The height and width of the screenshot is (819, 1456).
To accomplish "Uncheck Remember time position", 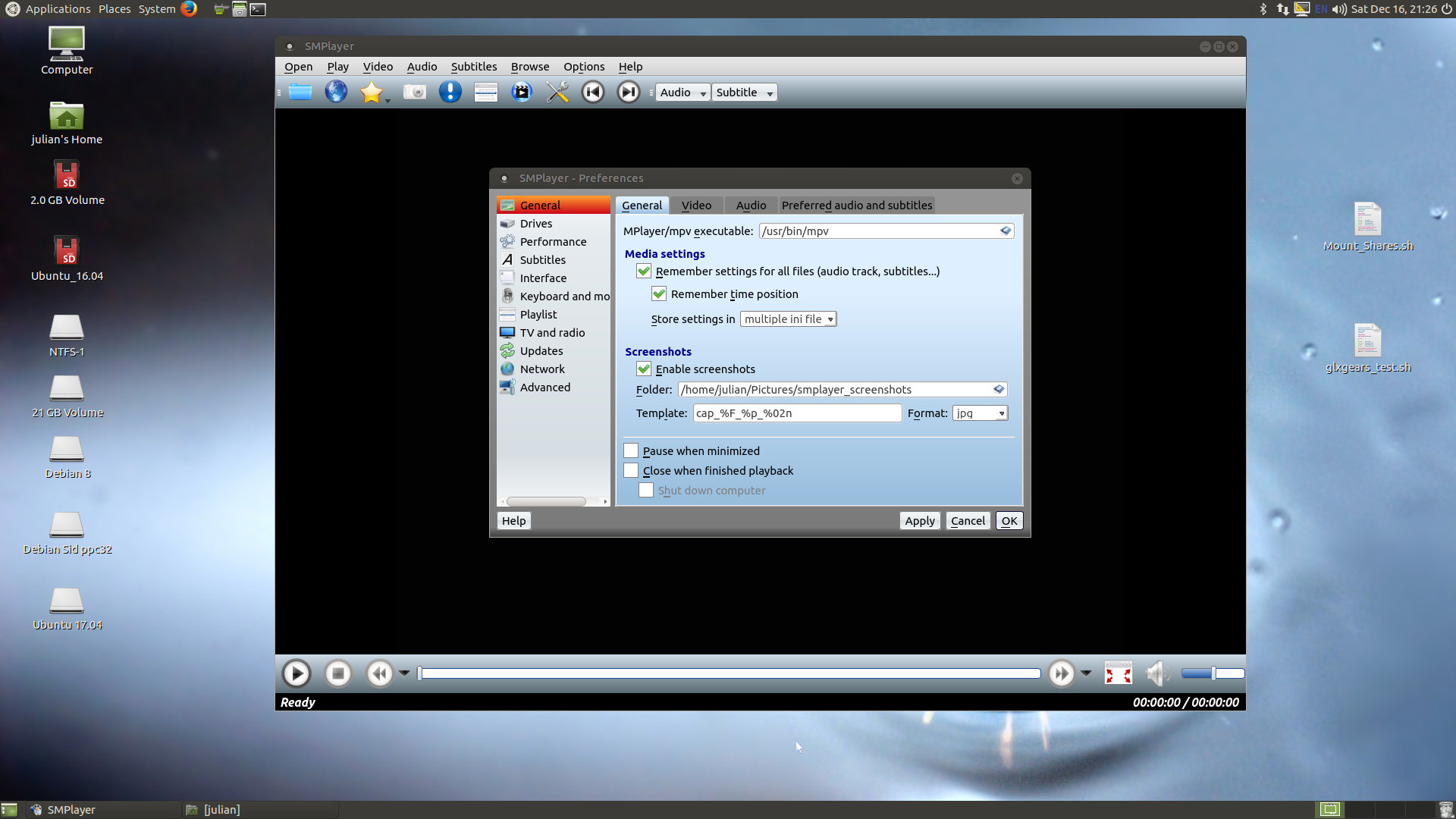I will coord(659,294).
